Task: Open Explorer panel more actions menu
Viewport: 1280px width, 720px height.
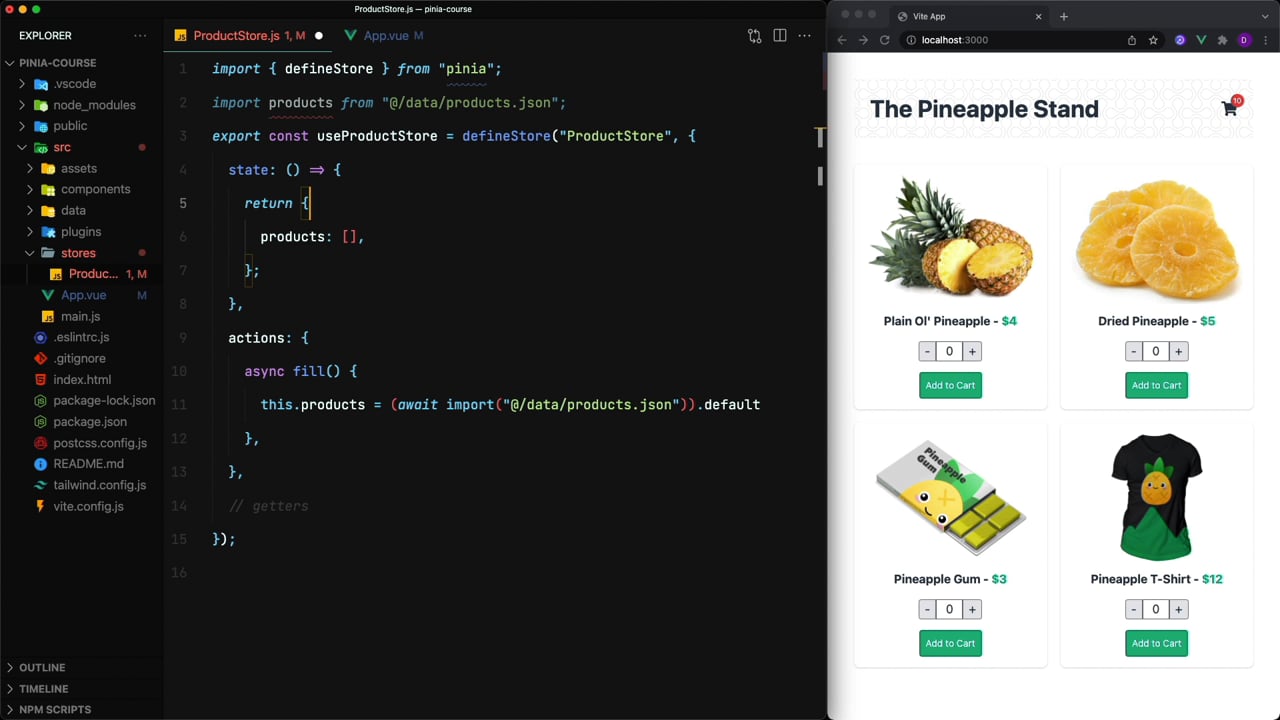Action: pos(140,35)
